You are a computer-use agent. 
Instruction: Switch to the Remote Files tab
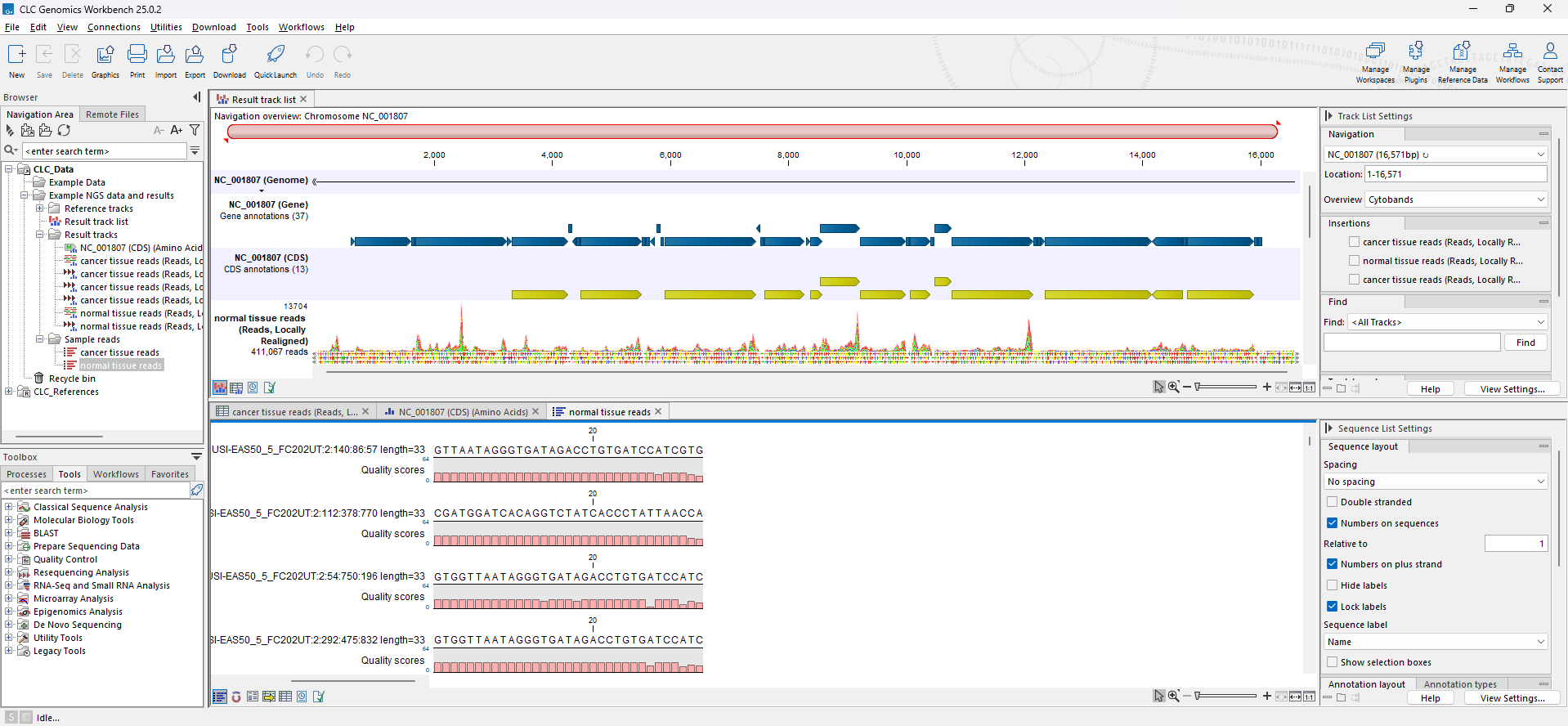point(113,114)
